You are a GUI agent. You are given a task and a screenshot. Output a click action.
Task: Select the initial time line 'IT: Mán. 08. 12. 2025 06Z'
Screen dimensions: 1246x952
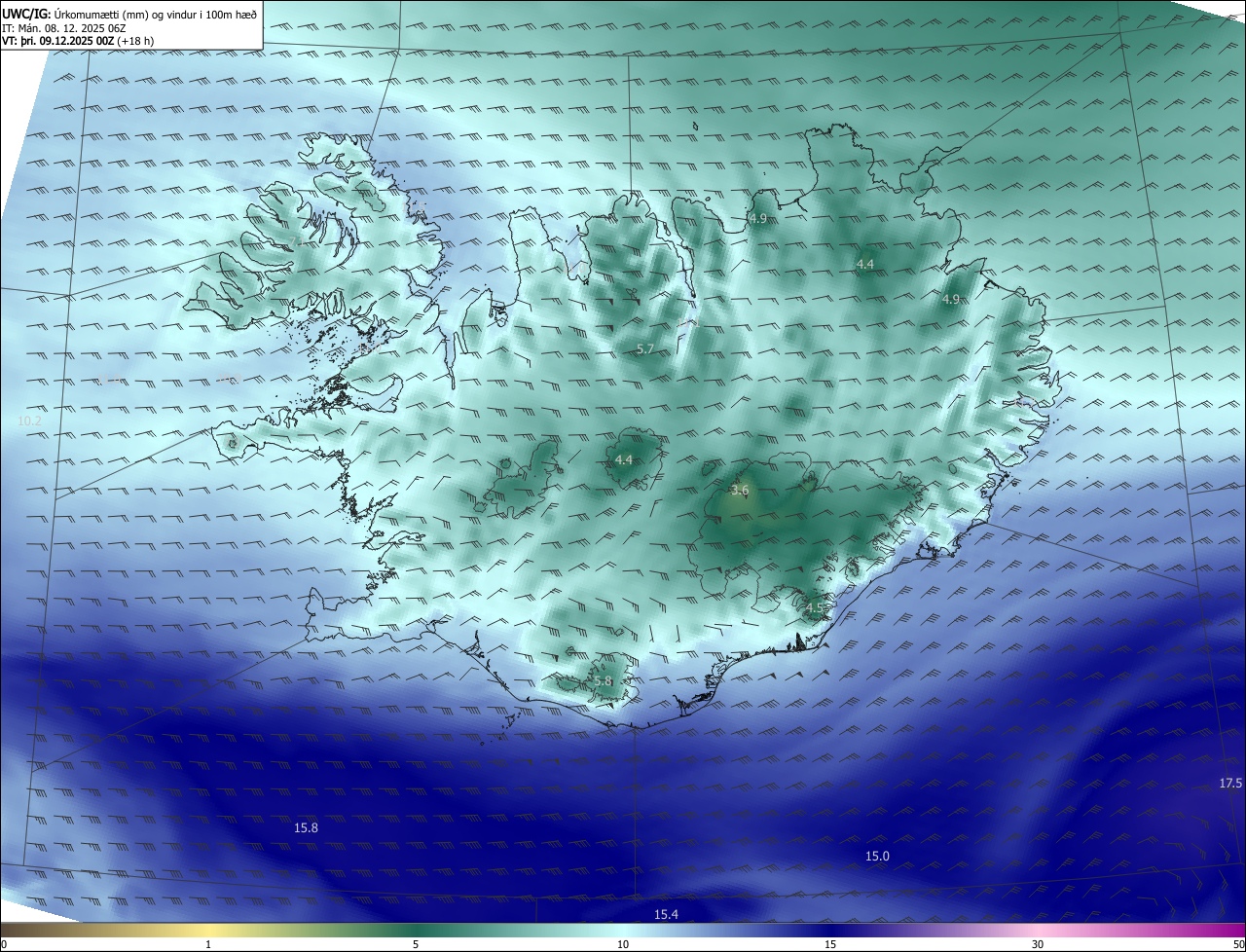pyautogui.click(x=63, y=28)
